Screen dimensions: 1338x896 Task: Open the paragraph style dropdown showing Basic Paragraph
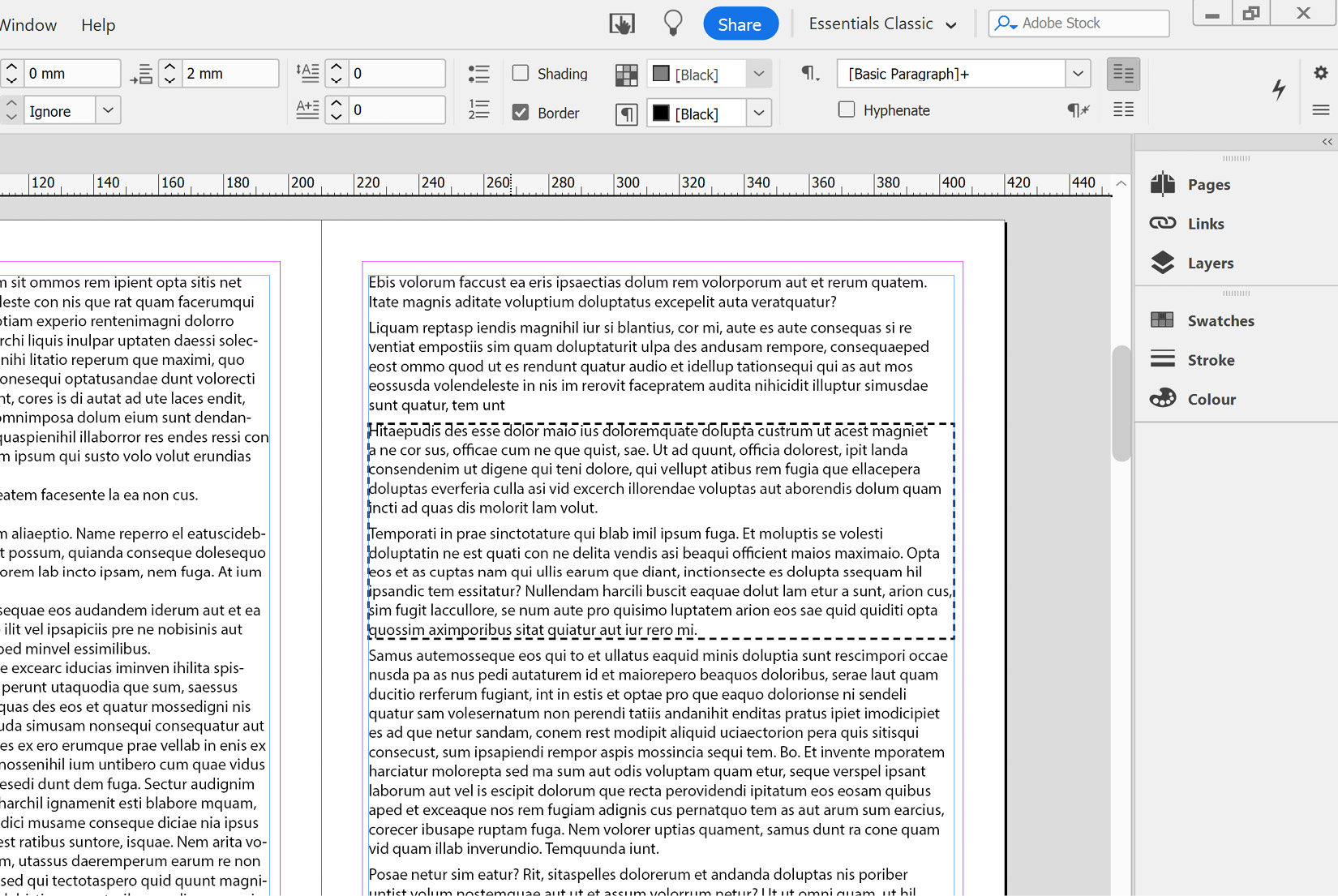[1079, 73]
